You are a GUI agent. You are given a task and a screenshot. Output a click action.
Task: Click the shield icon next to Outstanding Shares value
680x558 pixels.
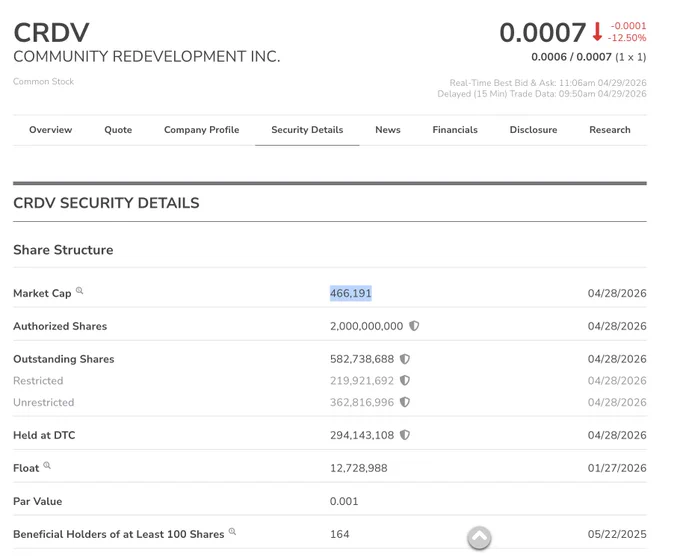coord(405,359)
